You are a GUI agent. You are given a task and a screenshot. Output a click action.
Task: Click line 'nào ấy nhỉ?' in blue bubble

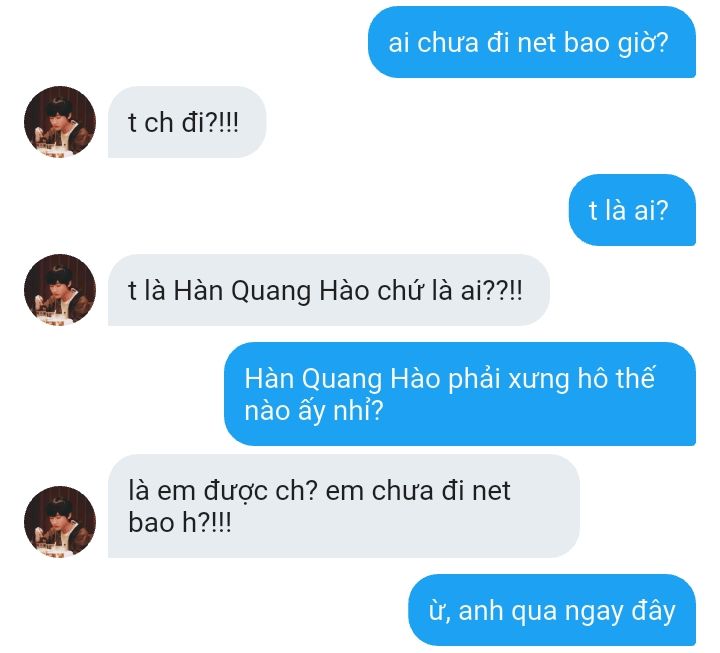[x=314, y=410]
